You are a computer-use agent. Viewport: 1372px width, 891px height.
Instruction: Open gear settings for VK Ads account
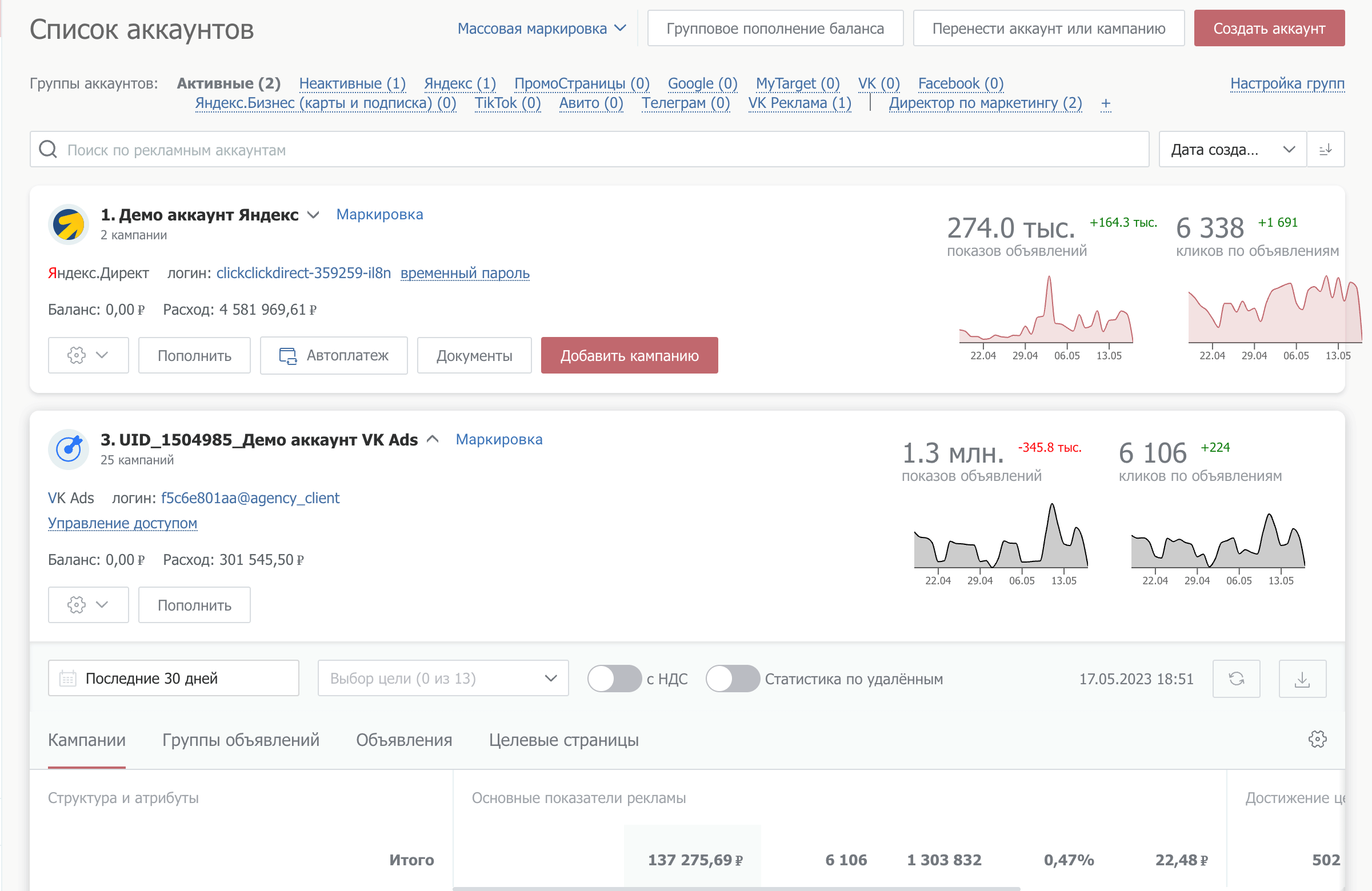88,605
